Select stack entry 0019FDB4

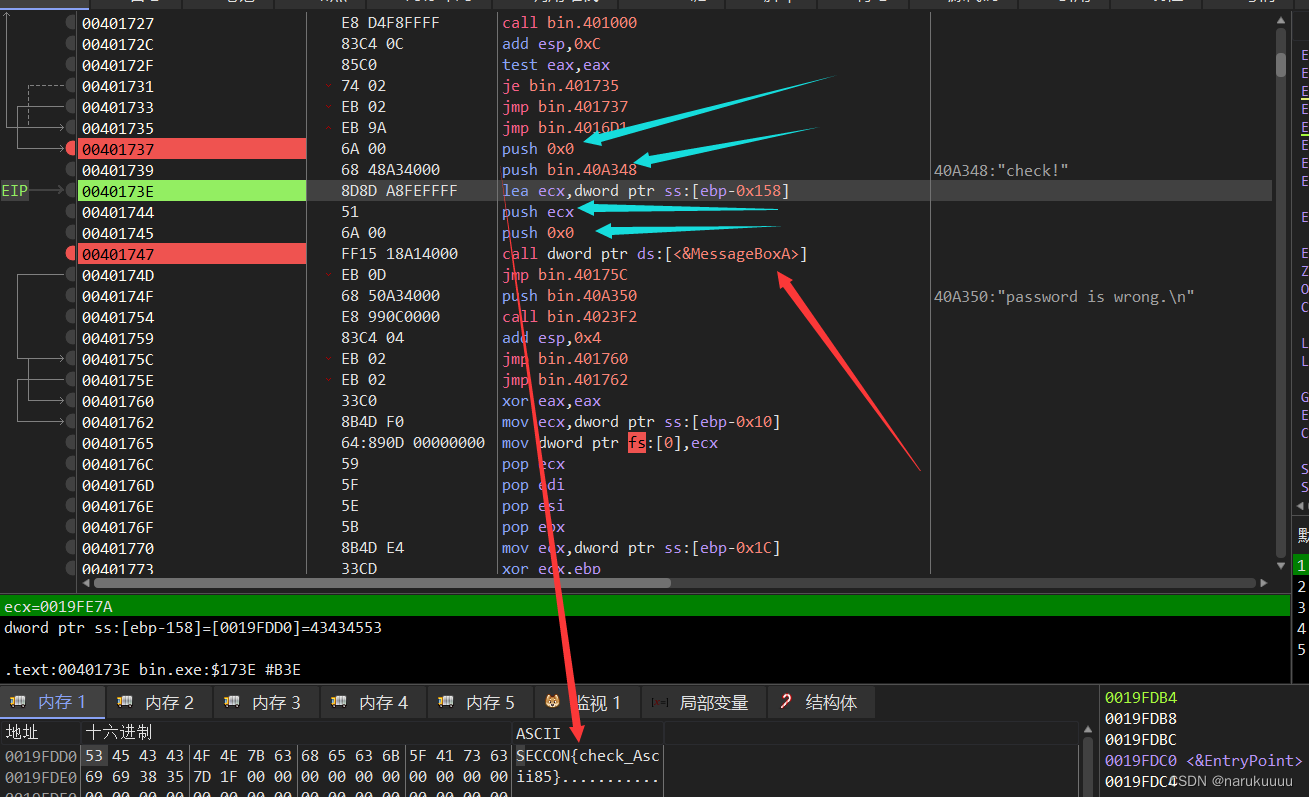[x=1140, y=698]
